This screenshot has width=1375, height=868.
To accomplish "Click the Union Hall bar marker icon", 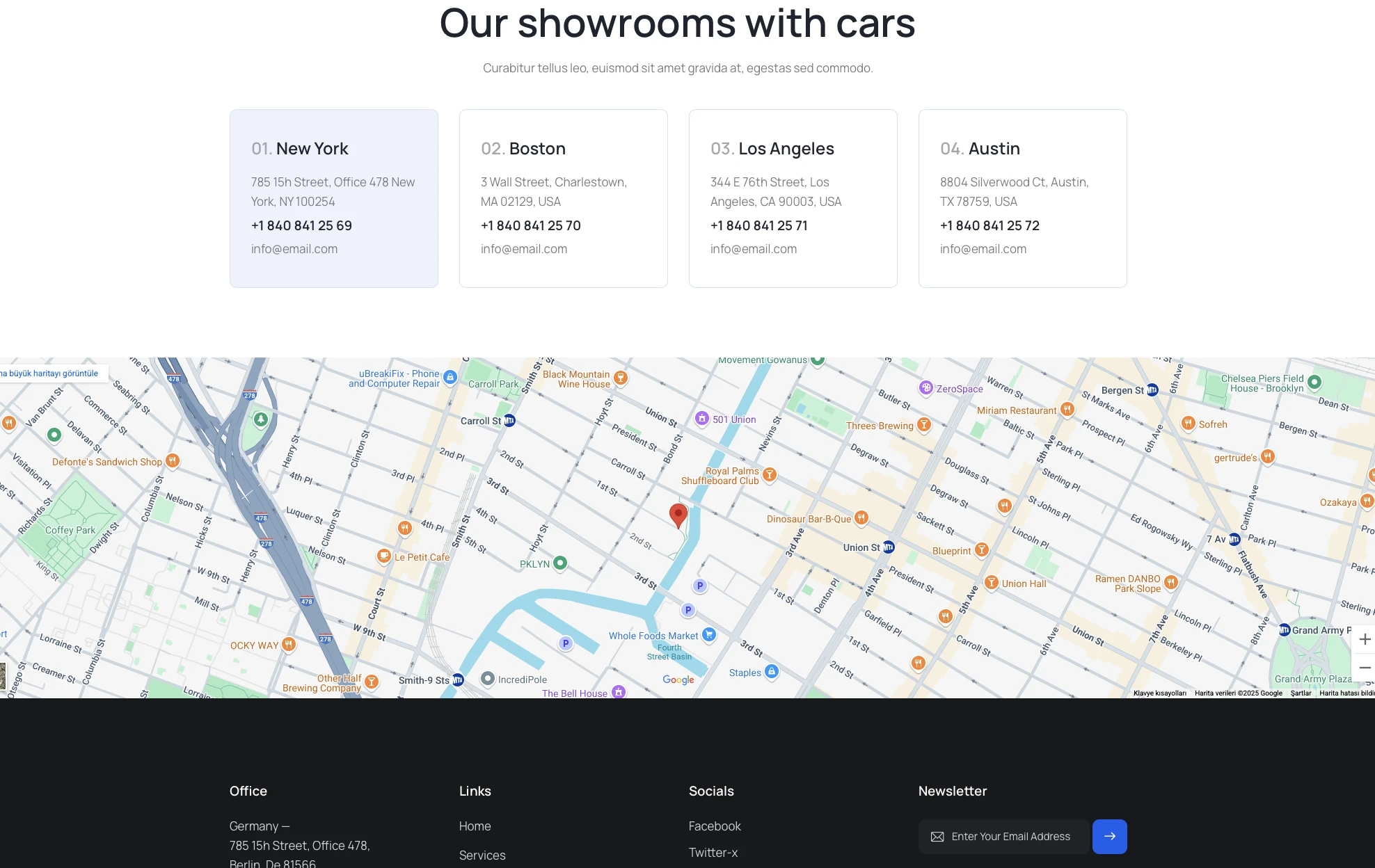I will pos(992,583).
